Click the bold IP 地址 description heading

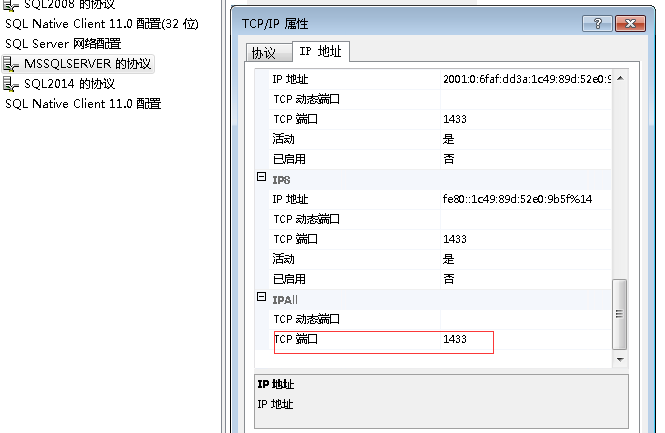(x=276, y=384)
